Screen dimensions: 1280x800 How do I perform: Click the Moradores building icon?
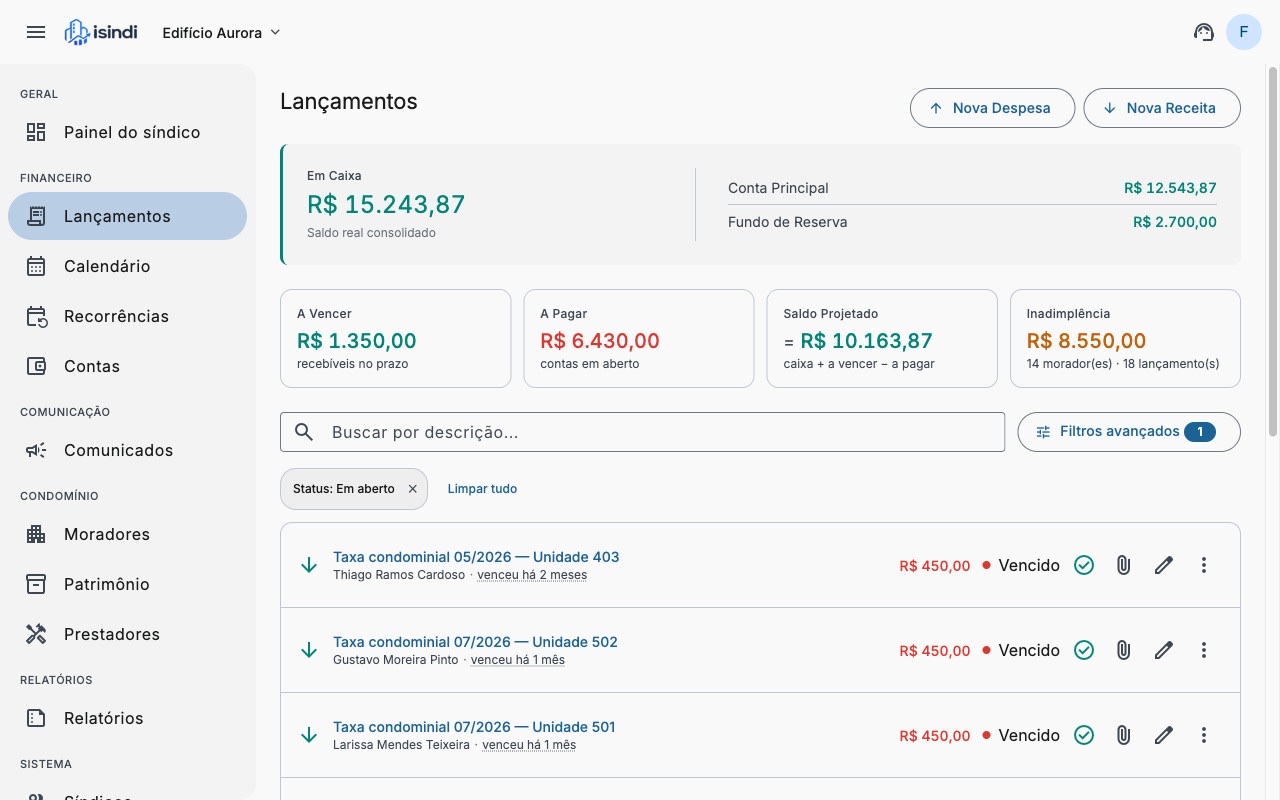tap(36, 534)
